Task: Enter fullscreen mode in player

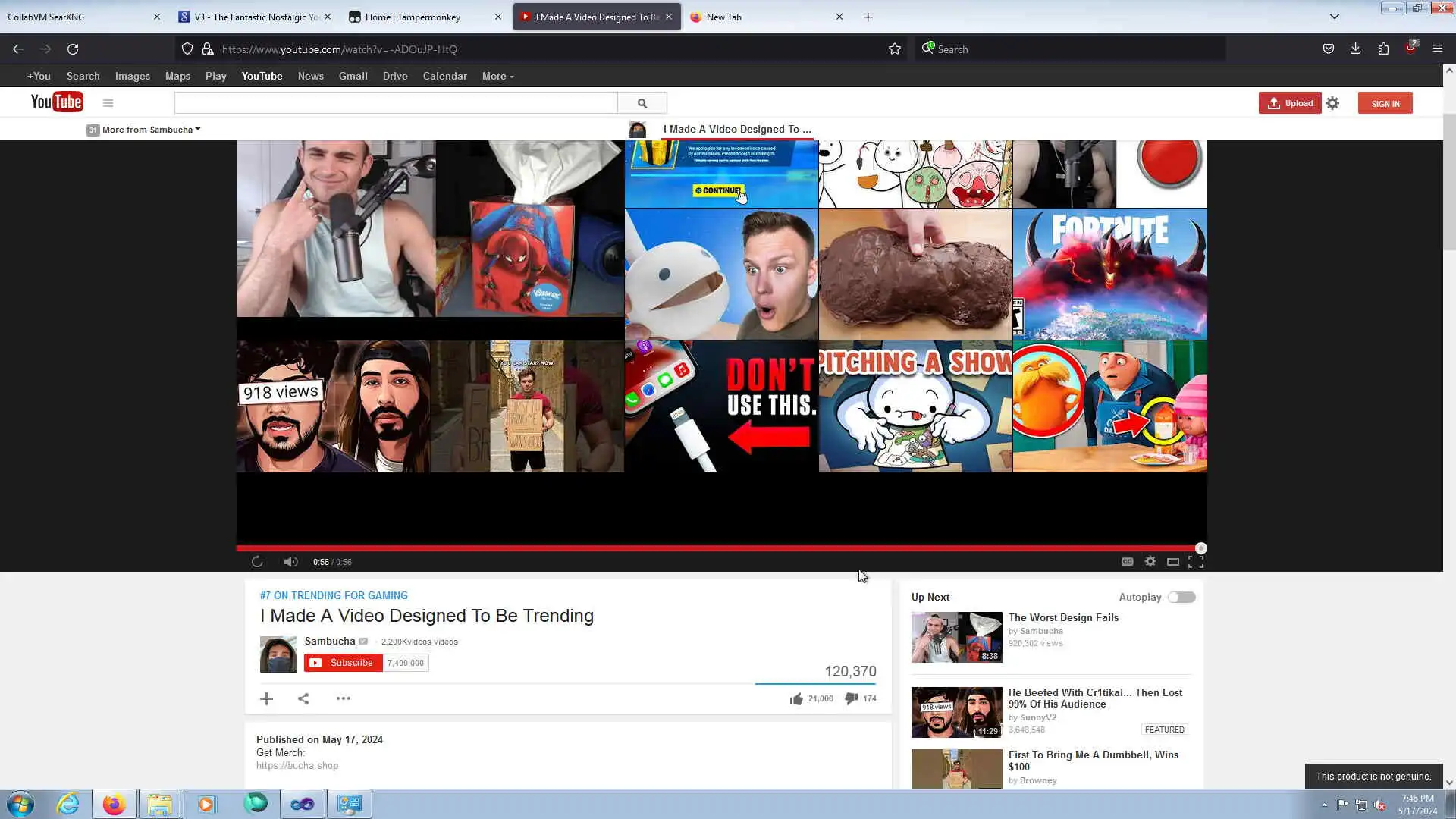Action: click(x=1196, y=562)
